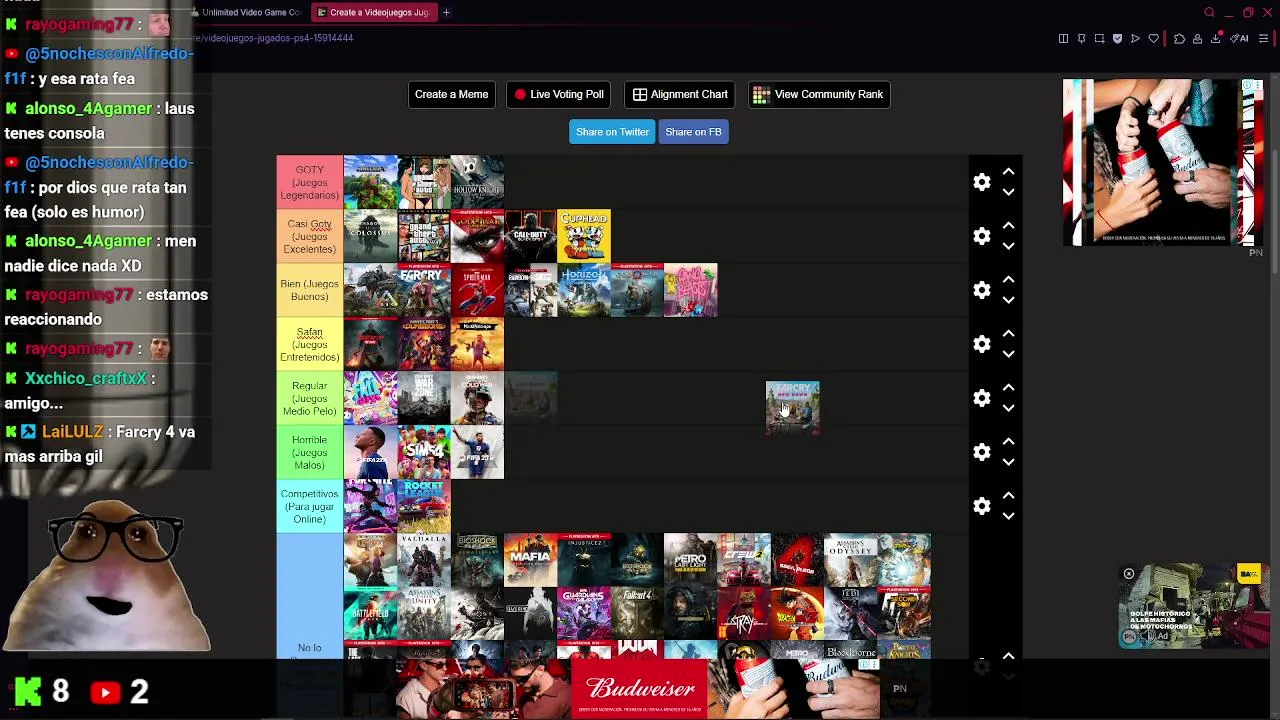The image size is (1280, 720).
Task: Open the snapshot capture tool icon
Action: (1099, 38)
